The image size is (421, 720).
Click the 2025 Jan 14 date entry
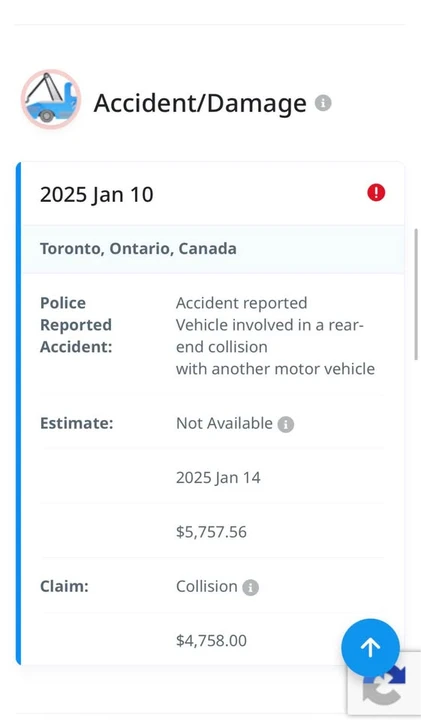pyautogui.click(x=218, y=478)
